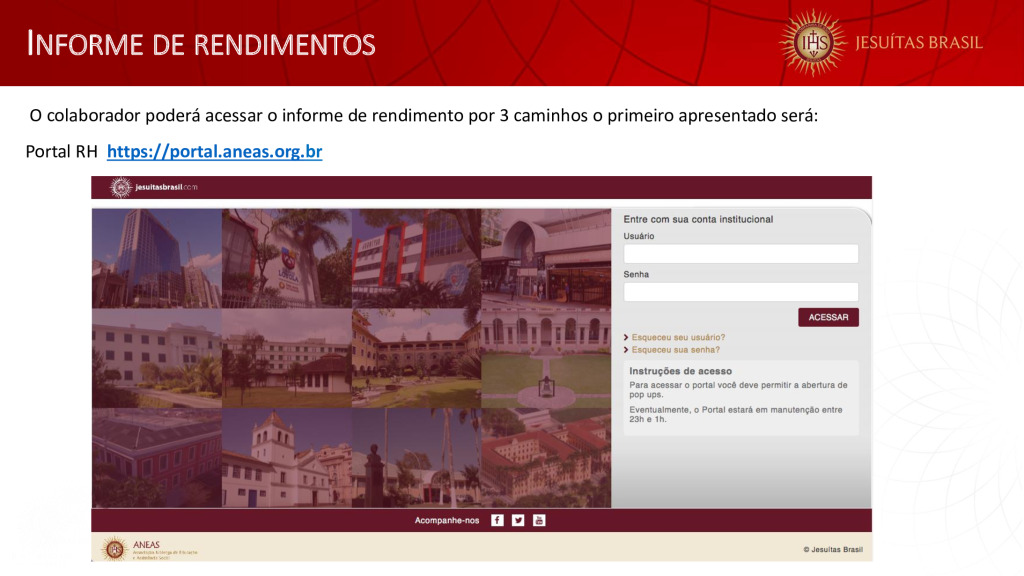Screen dimensions: 1024x576
Task: Click the arrow beside 'Esqueceu sua senha?'
Action: [x=626, y=350]
